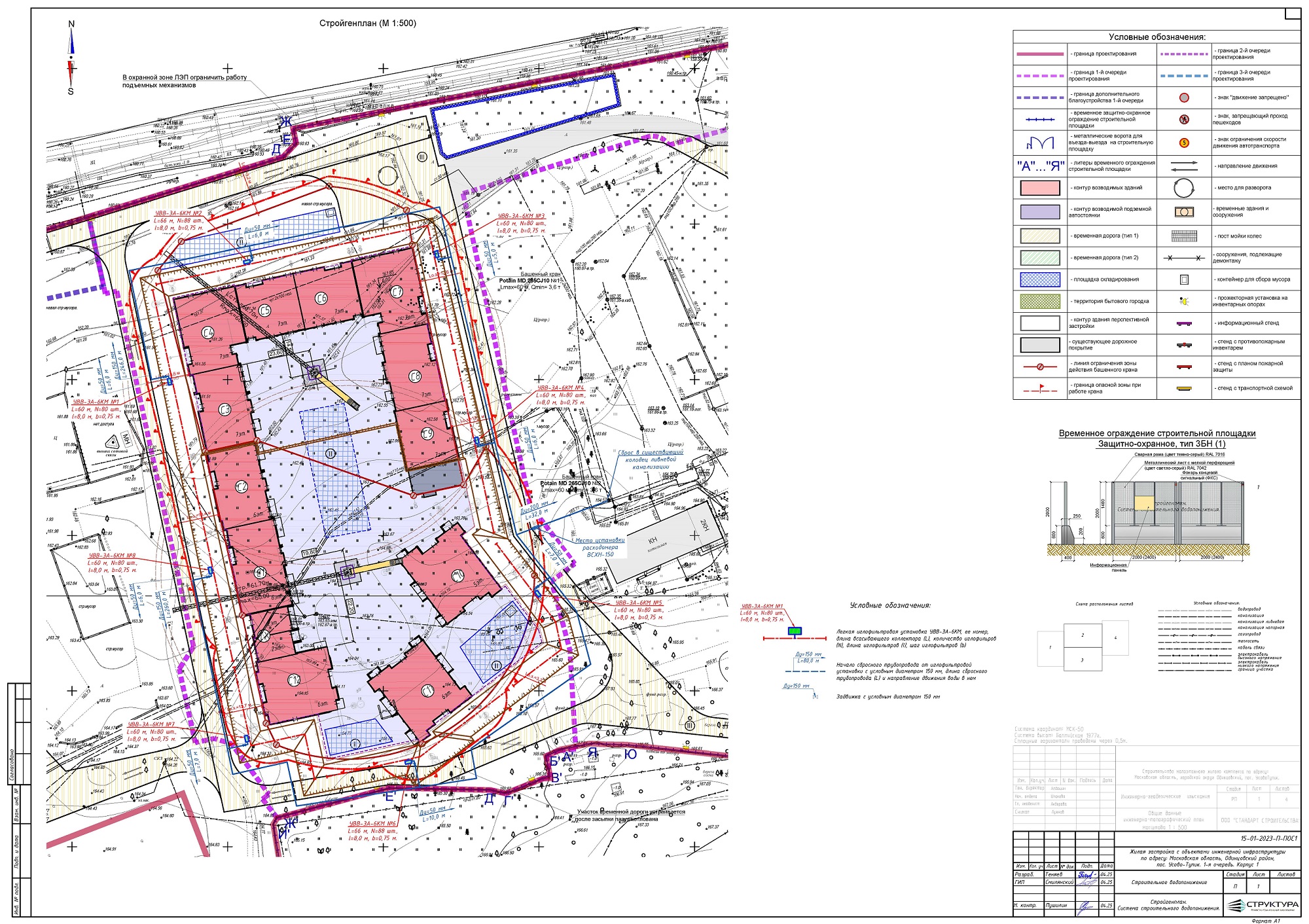Click the speed limit 5 sign icon
This screenshot has width=1309, height=924.
tap(1183, 143)
